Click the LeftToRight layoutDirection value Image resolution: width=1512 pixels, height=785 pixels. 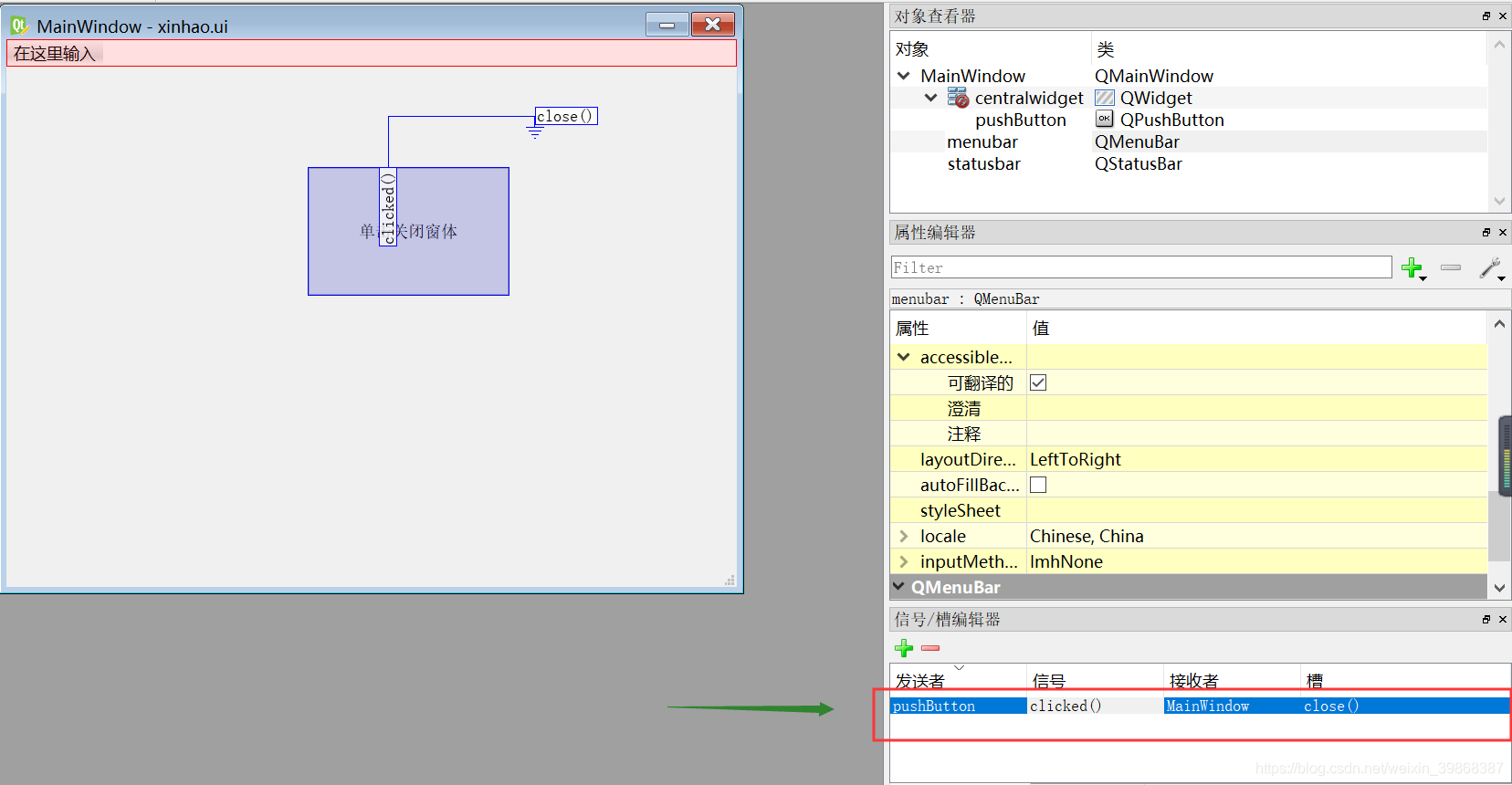1076,459
